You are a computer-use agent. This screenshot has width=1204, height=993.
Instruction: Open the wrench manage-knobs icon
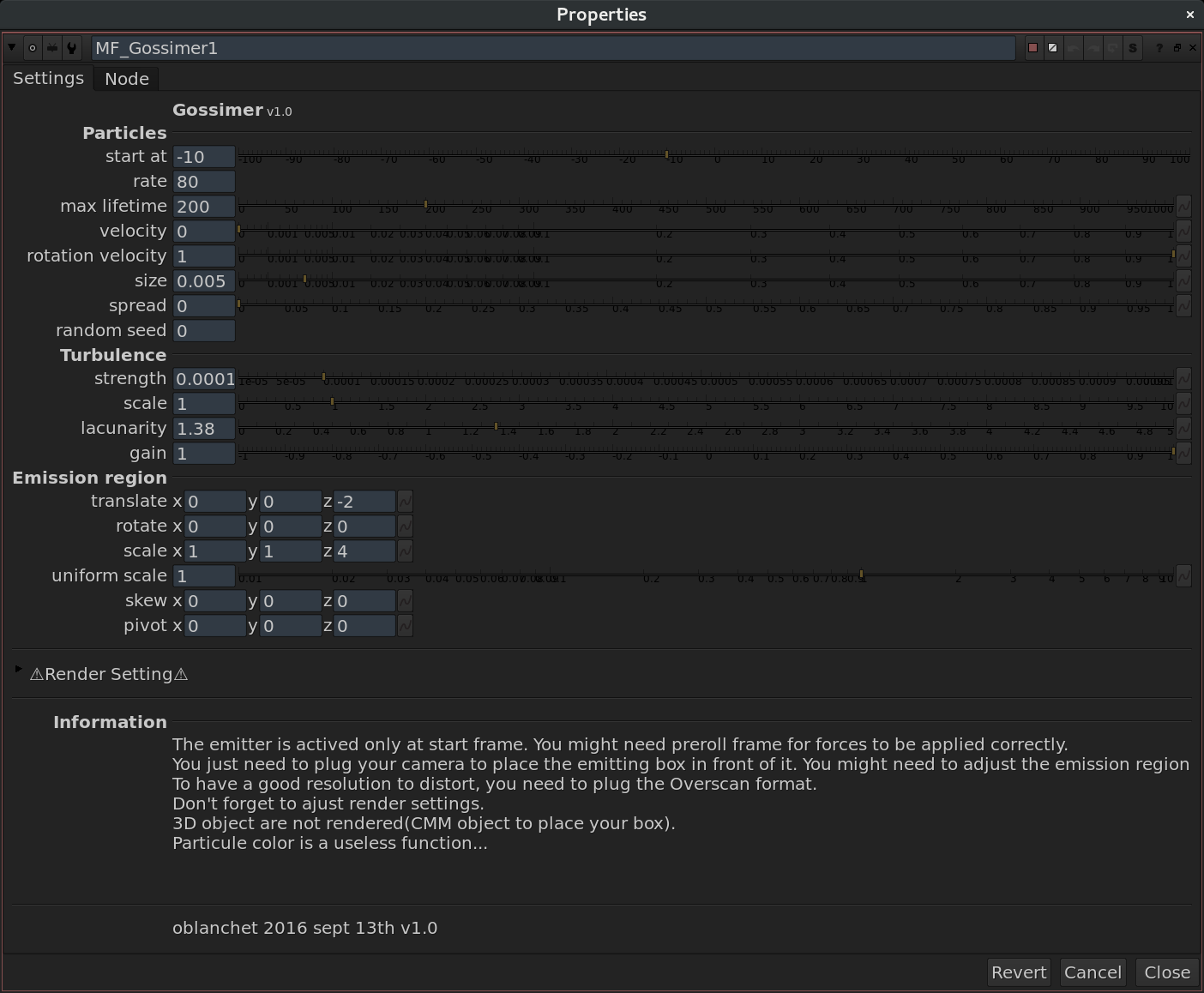(x=71, y=48)
